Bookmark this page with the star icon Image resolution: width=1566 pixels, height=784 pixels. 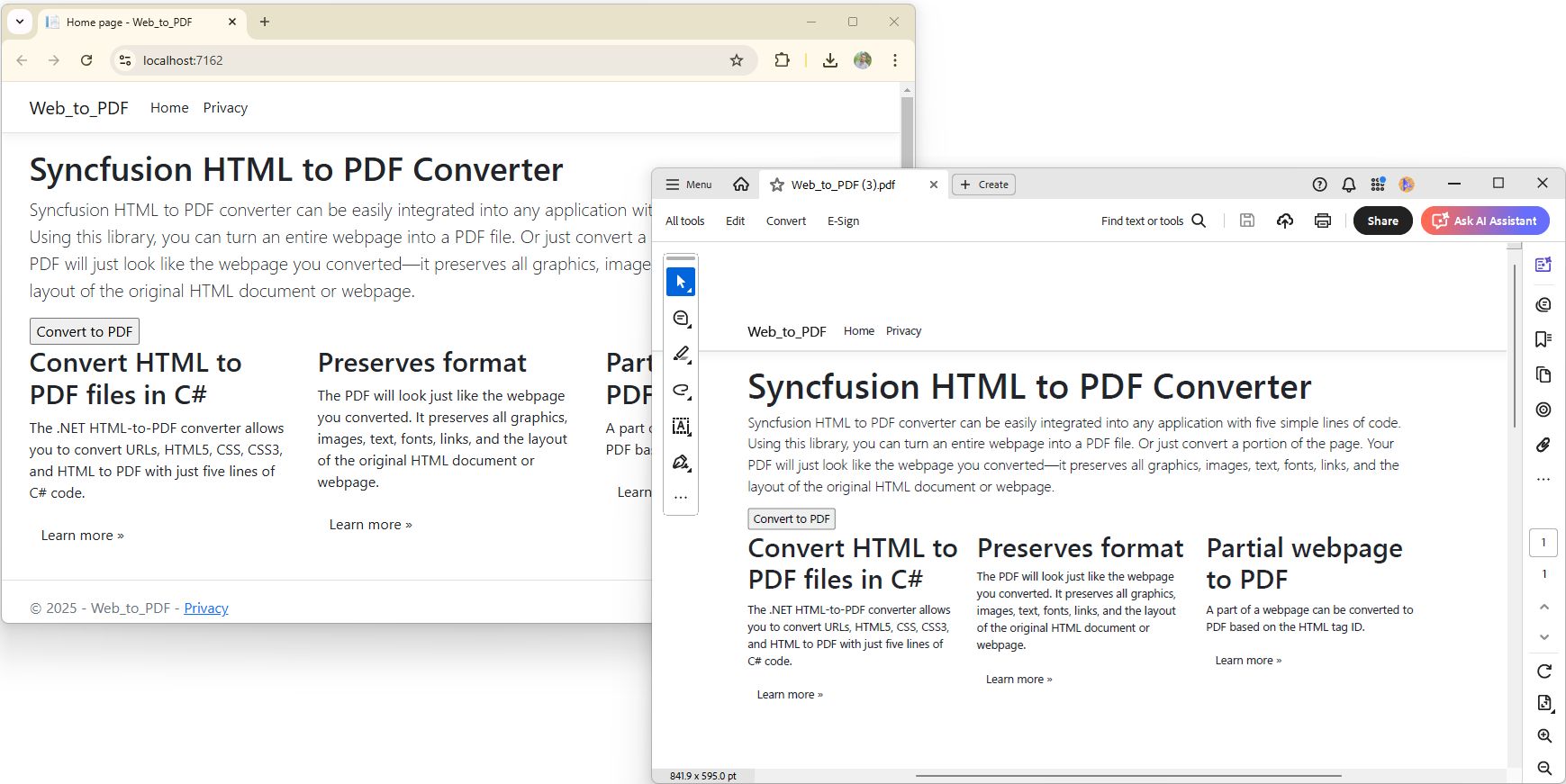(x=737, y=60)
